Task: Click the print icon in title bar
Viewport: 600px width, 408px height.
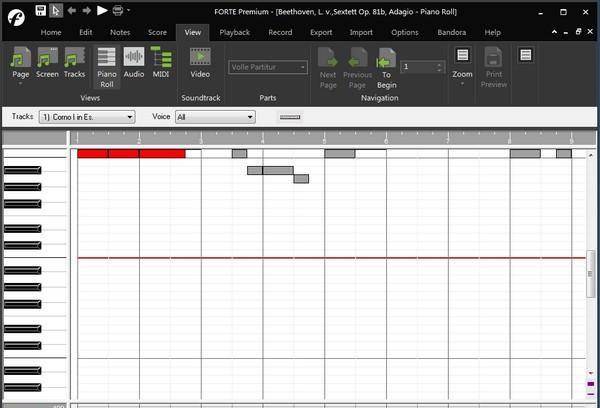Action: (118, 11)
